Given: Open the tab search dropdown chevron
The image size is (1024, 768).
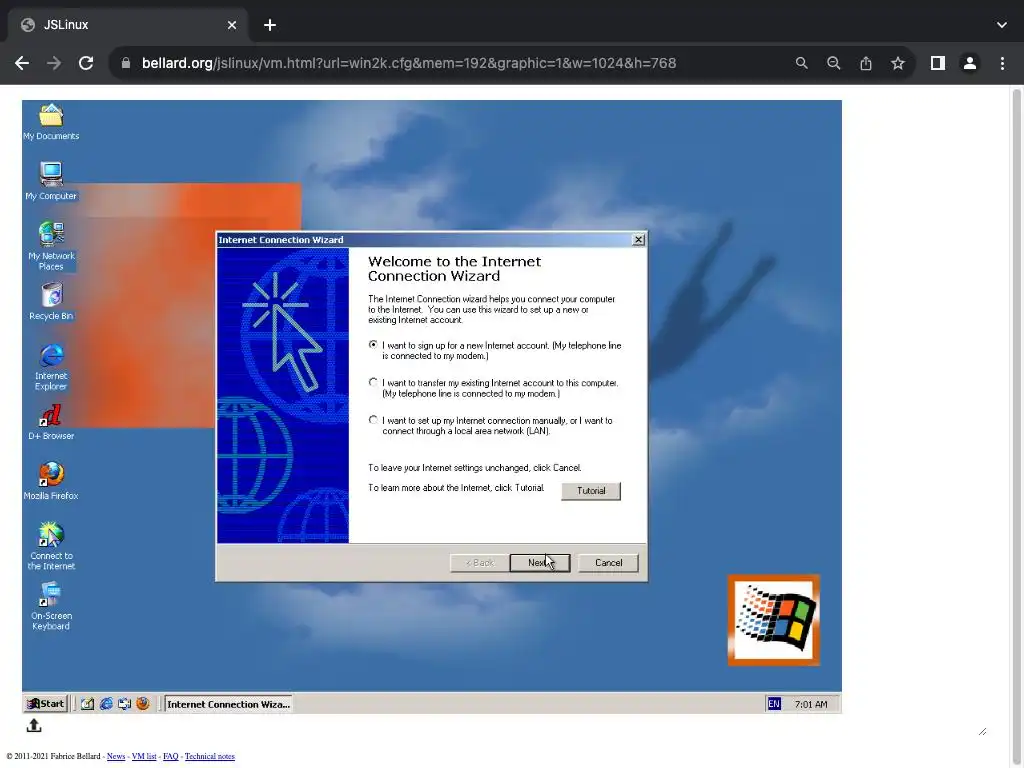Looking at the screenshot, I should [x=1001, y=25].
